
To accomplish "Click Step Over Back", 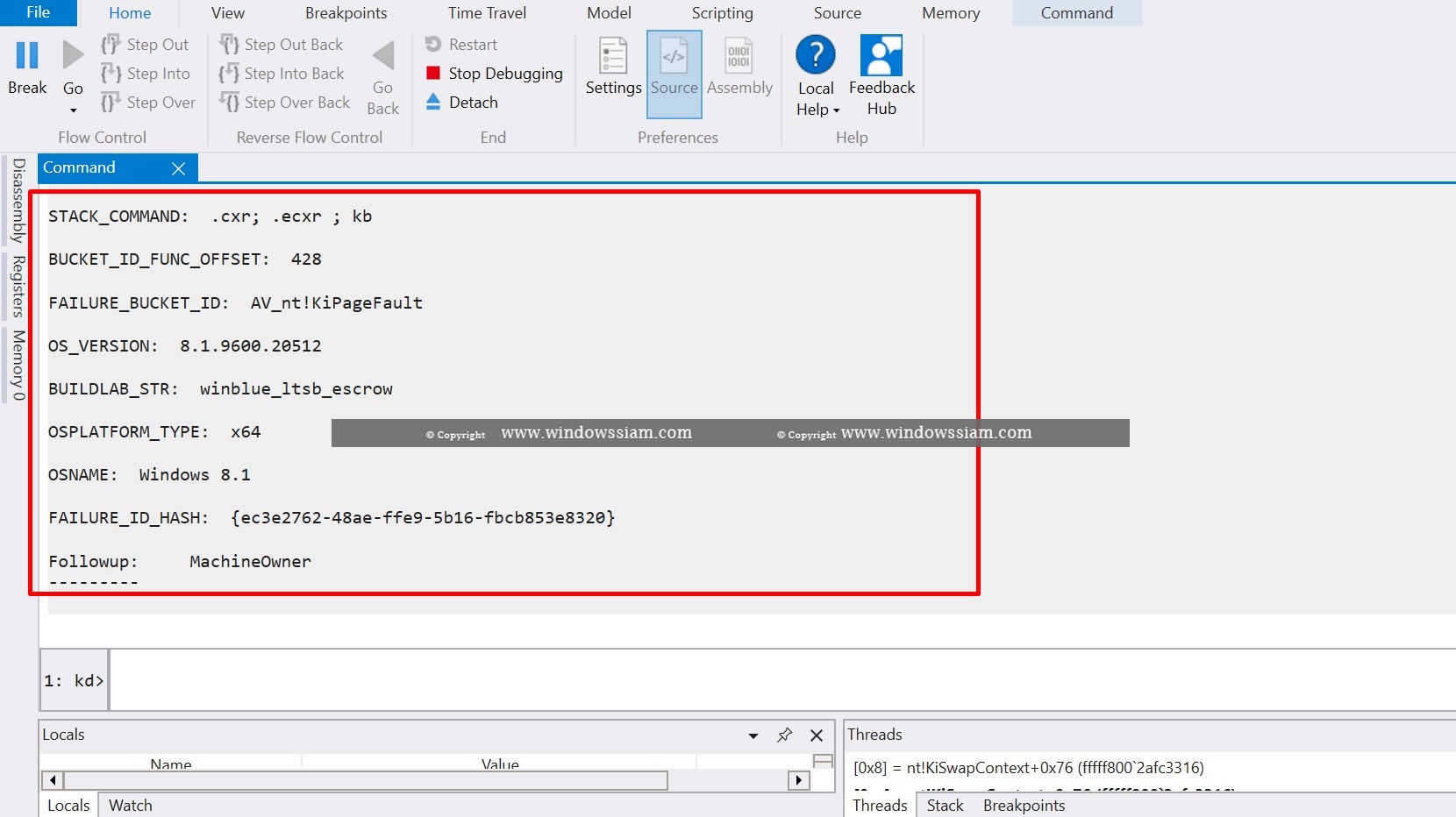I will 285,103.
